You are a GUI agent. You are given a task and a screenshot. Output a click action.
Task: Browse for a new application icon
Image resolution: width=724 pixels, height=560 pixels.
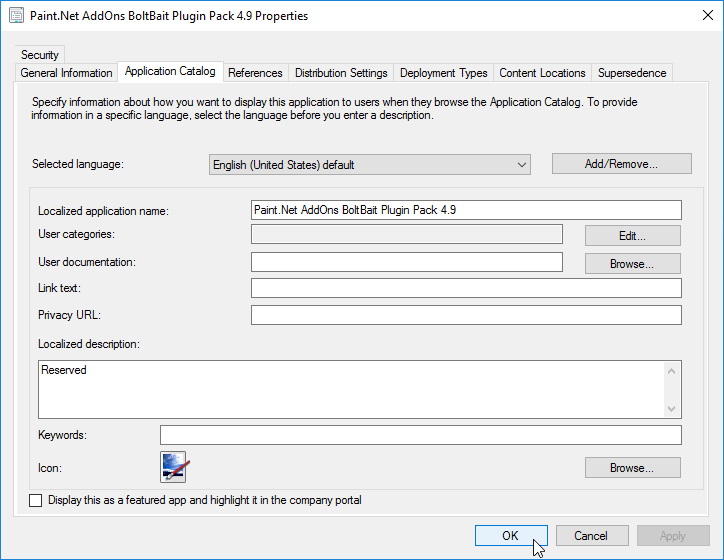(632, 467)
